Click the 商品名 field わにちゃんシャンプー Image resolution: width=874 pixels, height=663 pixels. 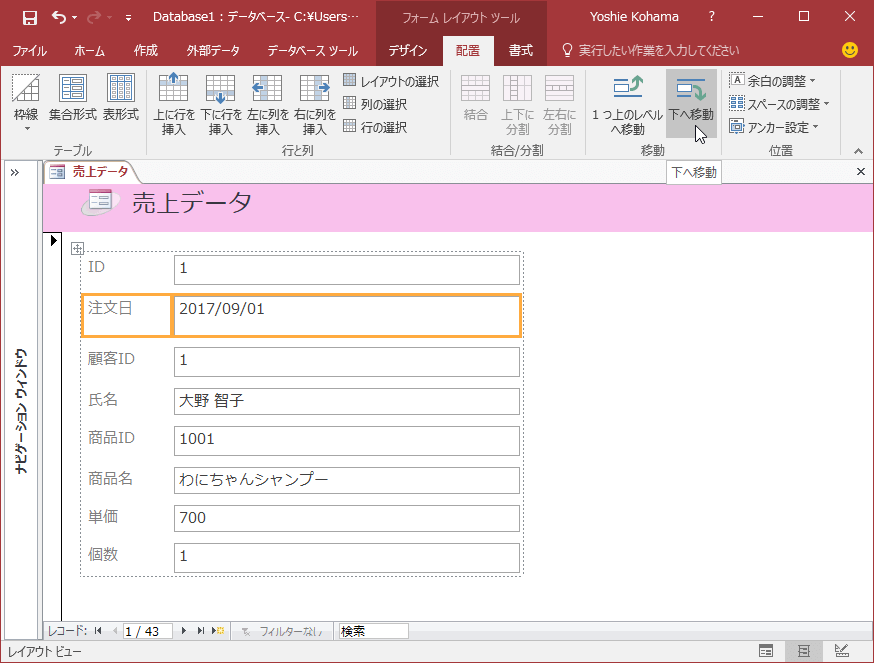point(347,480)
